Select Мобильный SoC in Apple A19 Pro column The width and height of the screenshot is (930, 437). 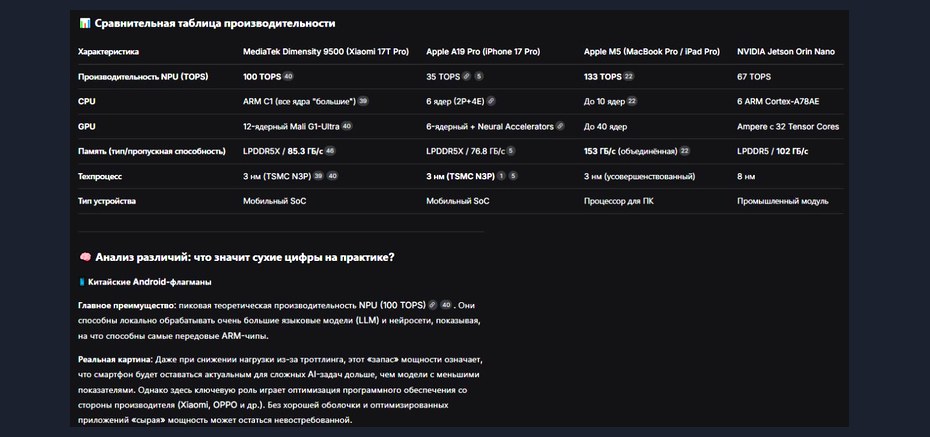pos(458,201)
